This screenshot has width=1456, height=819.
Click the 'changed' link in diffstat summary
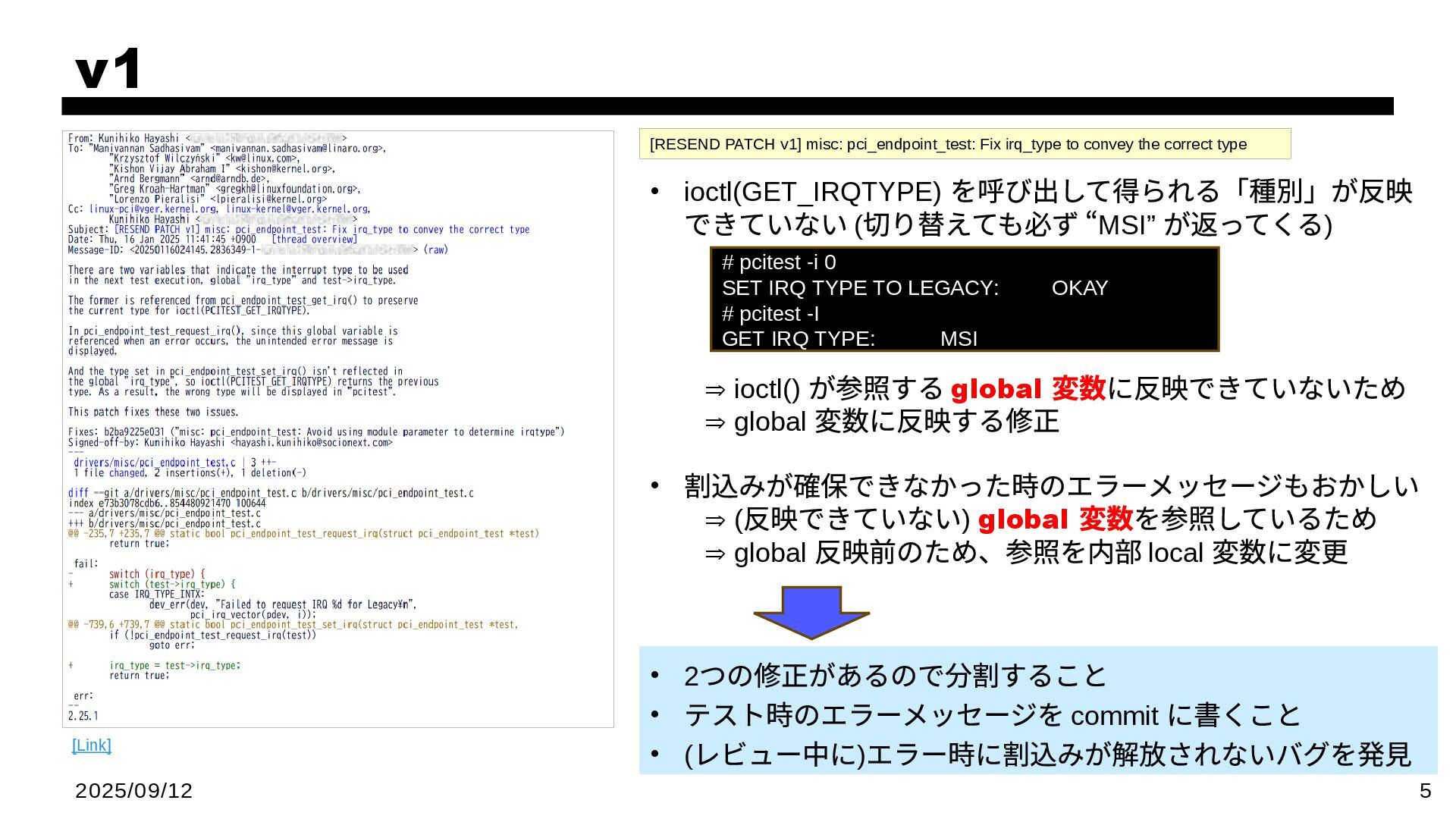[126, 473]
